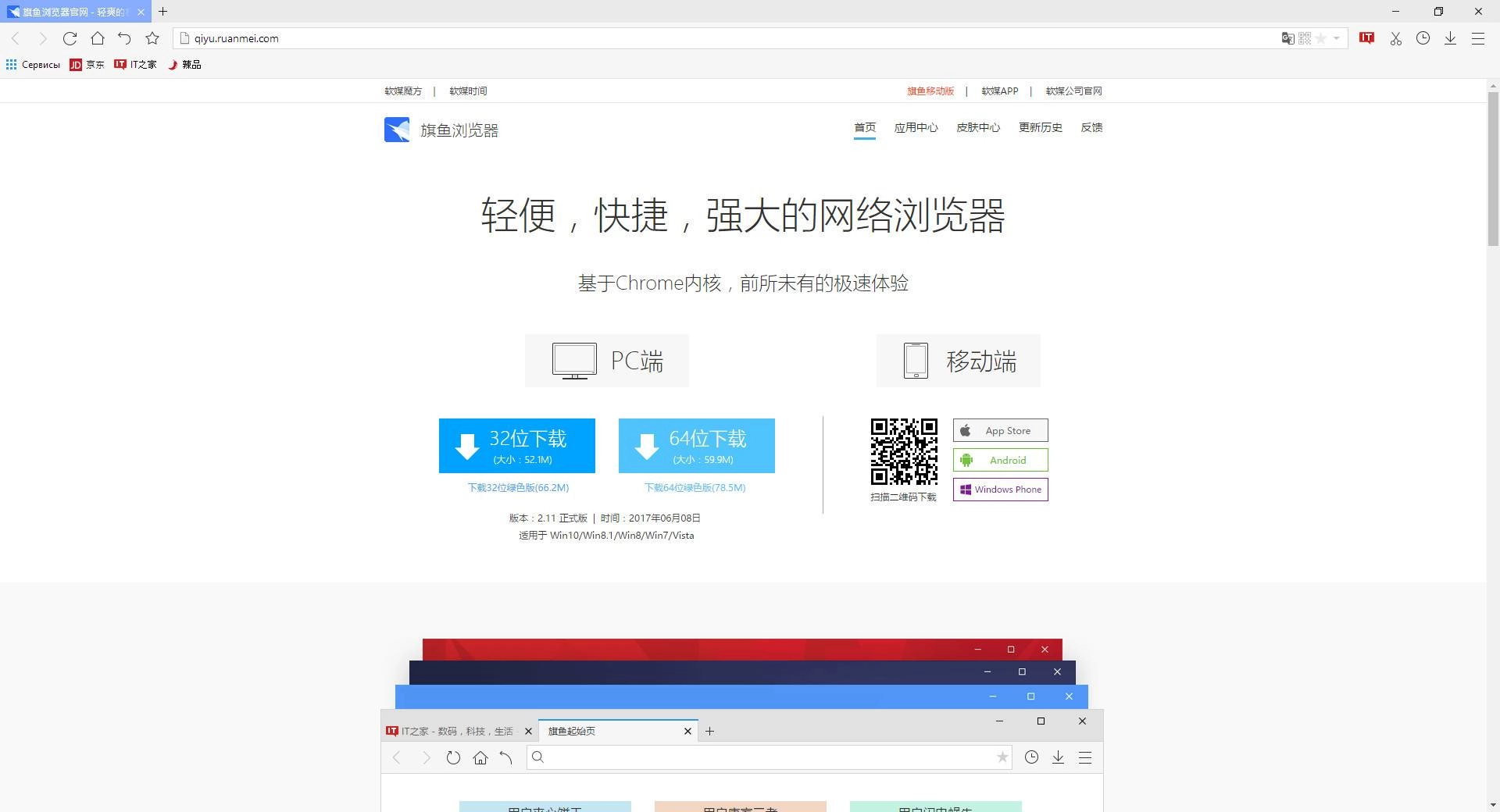This screenshot has width=1500, height=812.
Task: Open the 应用中心 navigation item
Action: click(x=916, y=127)
